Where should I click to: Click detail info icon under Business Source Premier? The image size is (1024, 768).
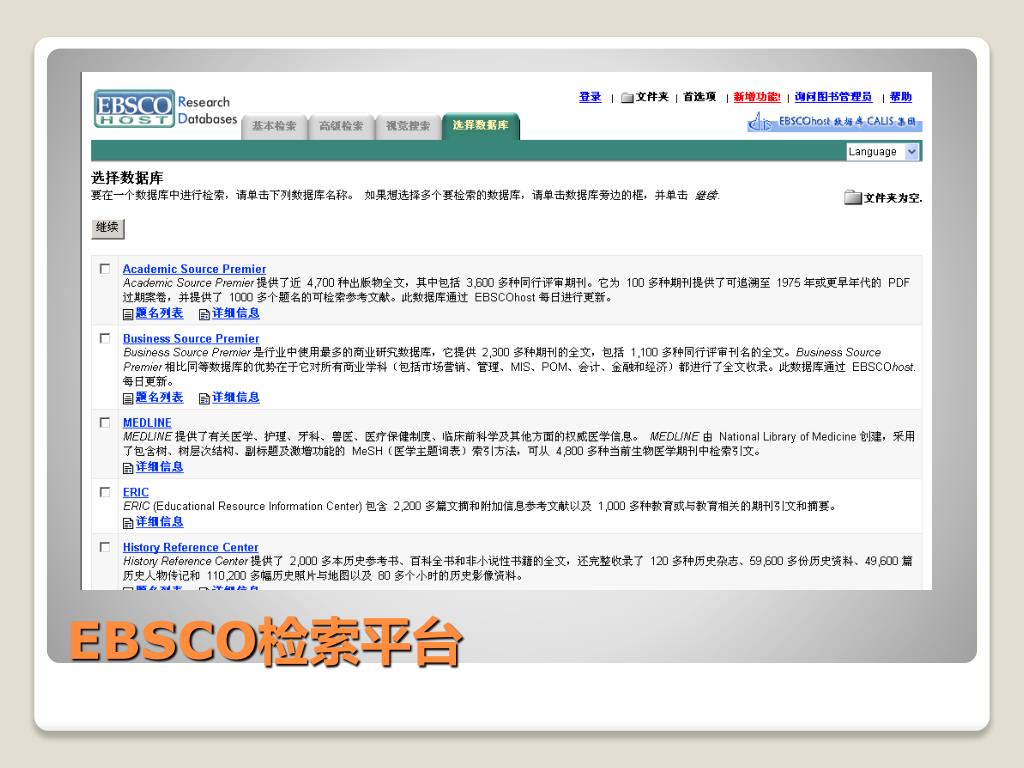pos(204,398)
